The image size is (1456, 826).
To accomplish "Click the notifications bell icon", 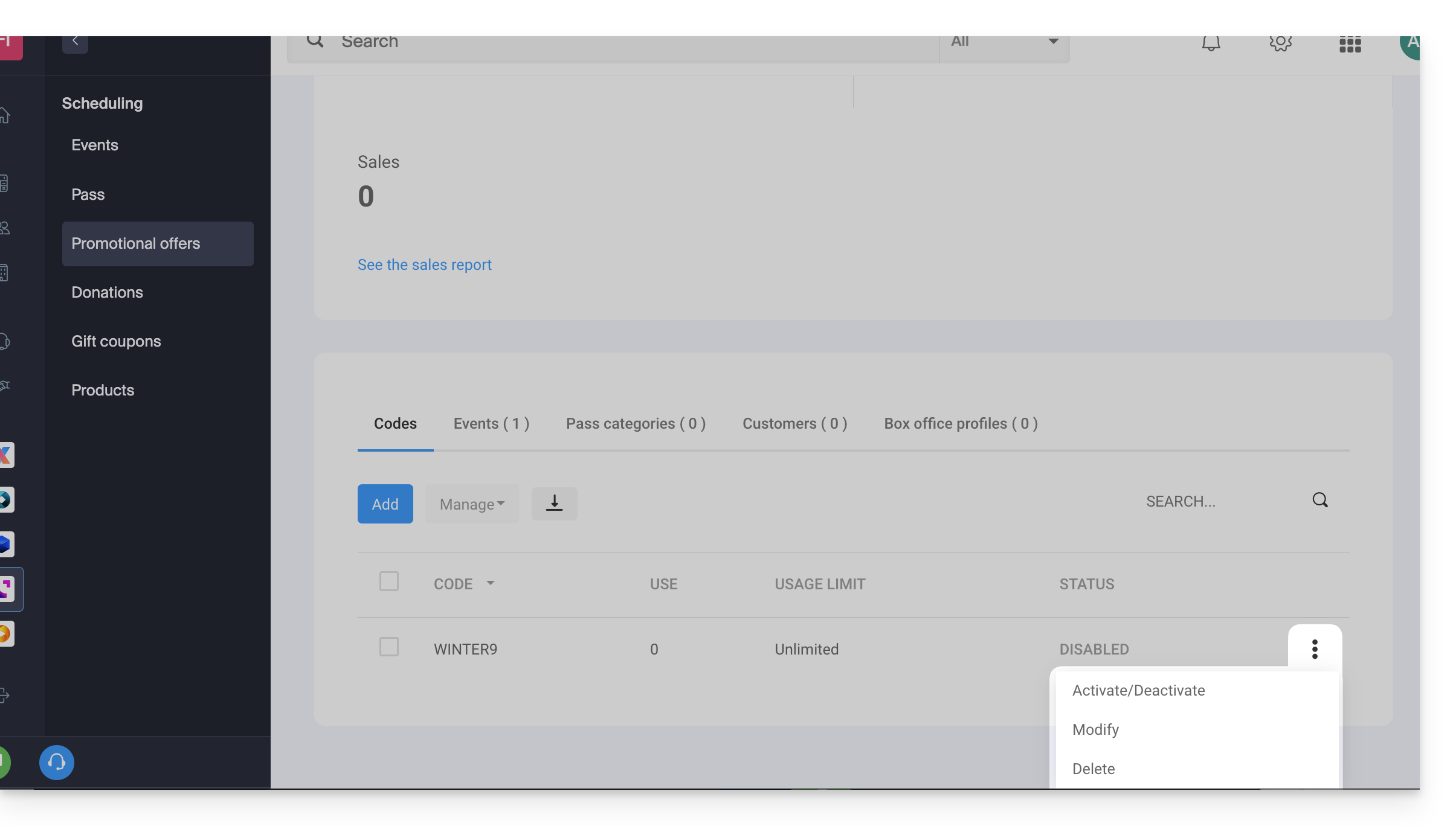I will coord(1211,43).
